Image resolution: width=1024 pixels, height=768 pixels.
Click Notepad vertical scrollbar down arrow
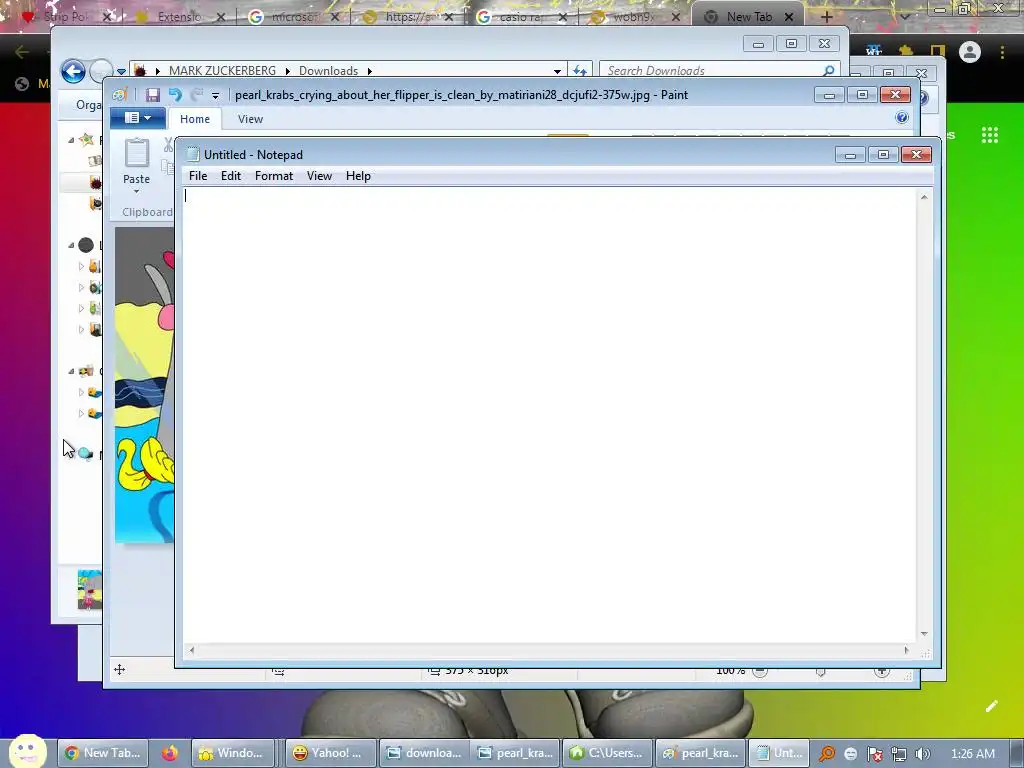pyautogui.click(x=924, y=633)
